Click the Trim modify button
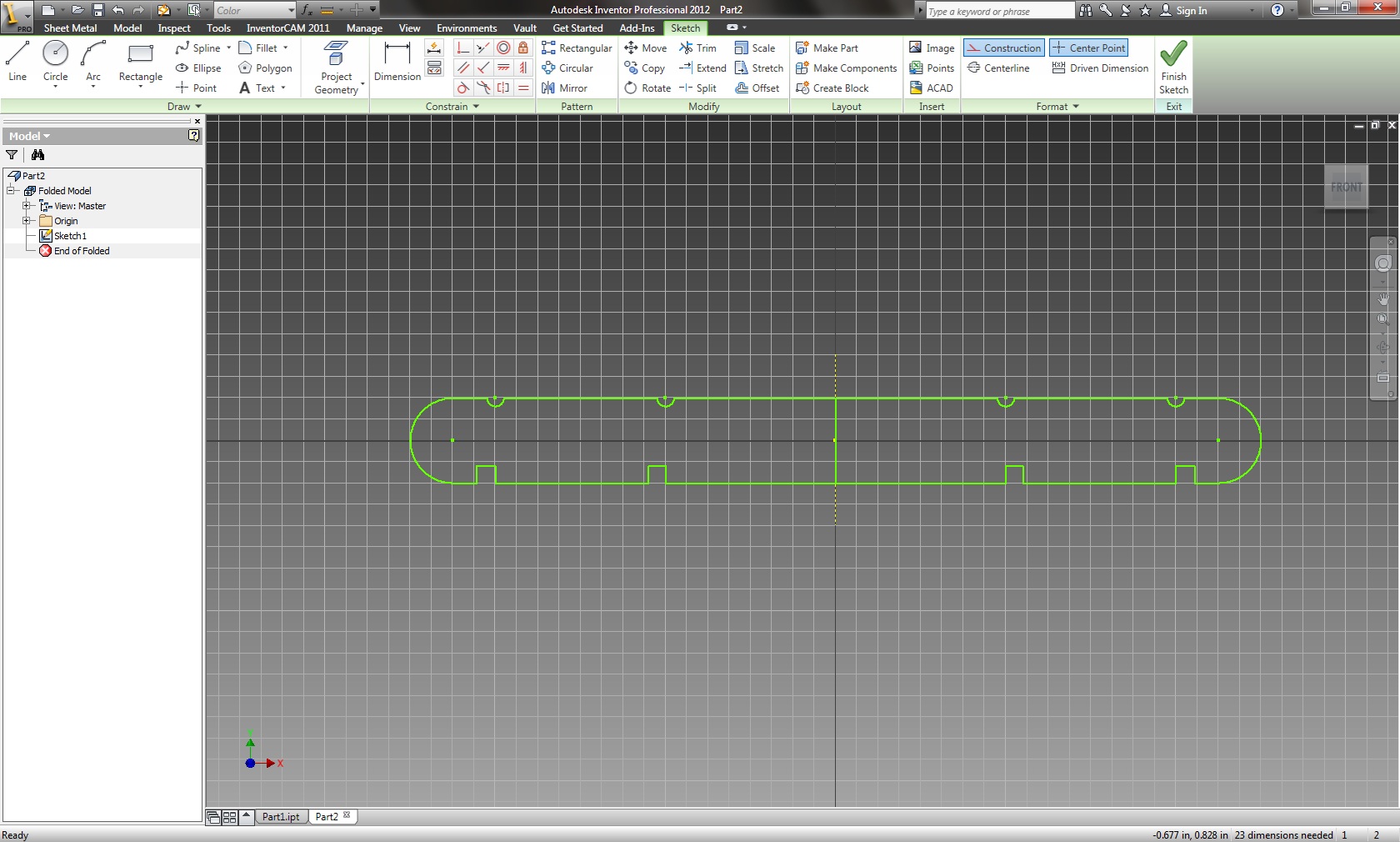Screen dimensions: 1400x842 (x=697, y=48)
